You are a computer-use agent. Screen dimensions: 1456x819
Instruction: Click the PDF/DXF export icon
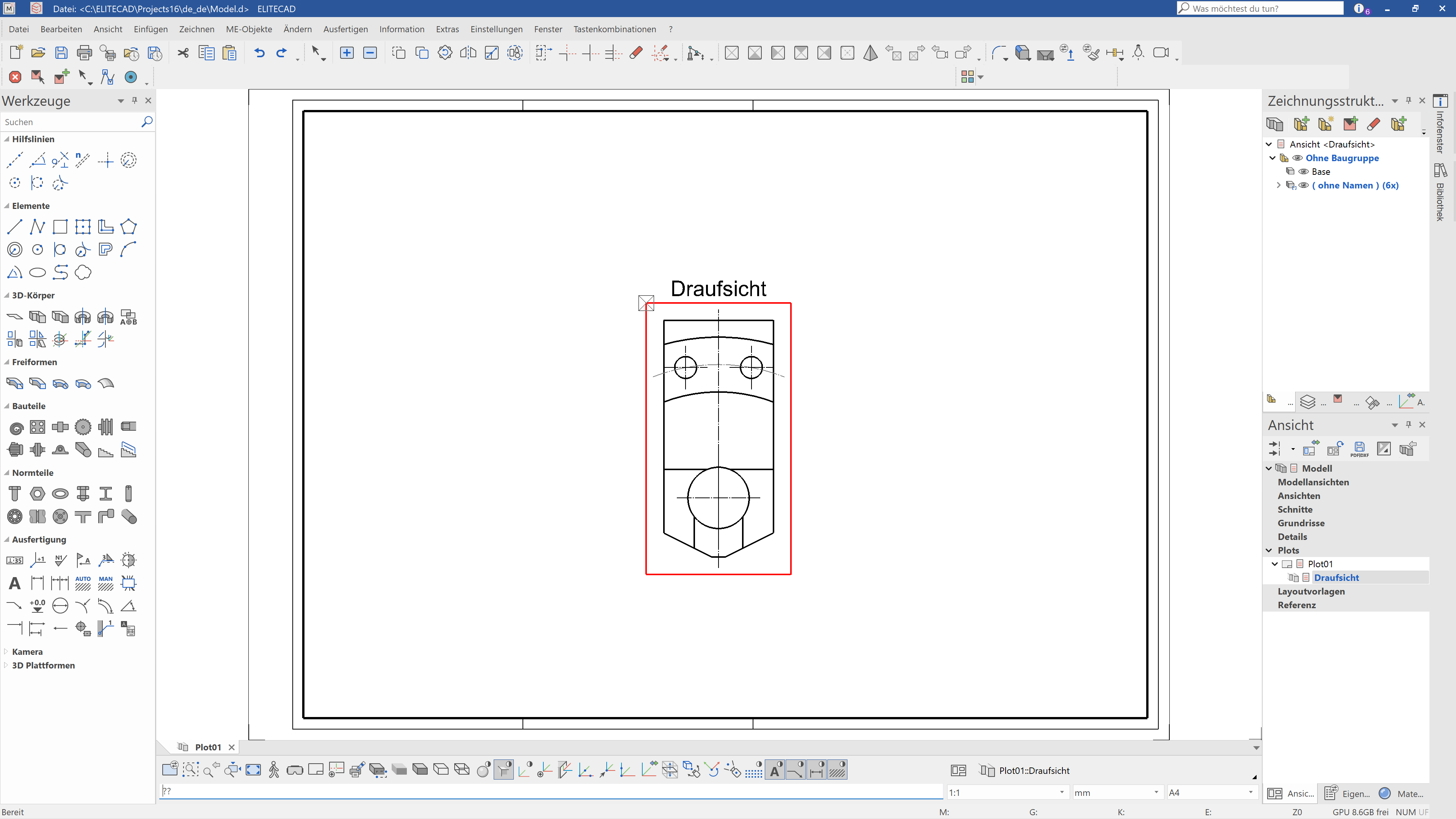pyautogui.click(x=1359, y=449)
